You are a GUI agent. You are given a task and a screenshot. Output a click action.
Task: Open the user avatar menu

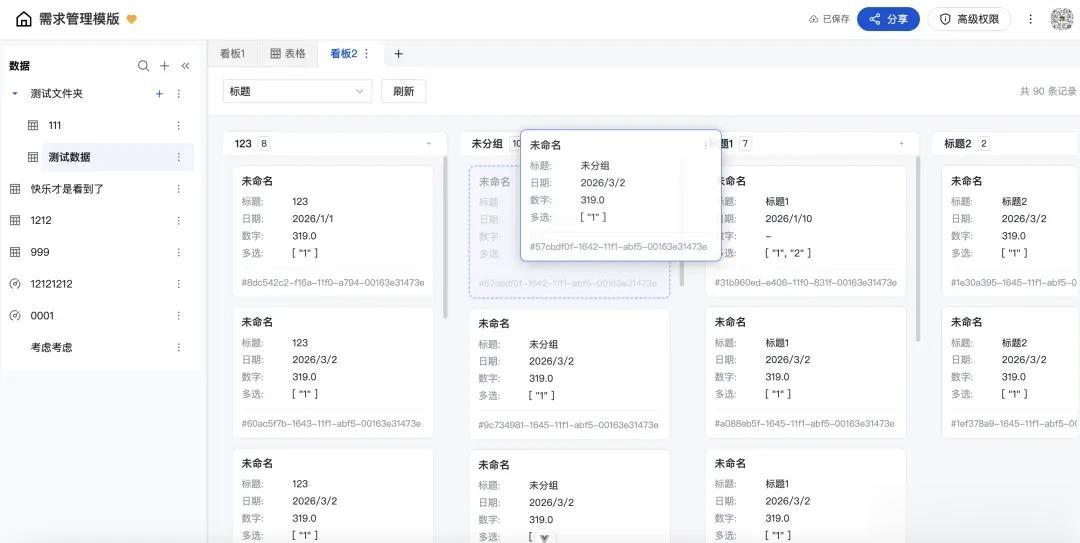pos(1063,19)
